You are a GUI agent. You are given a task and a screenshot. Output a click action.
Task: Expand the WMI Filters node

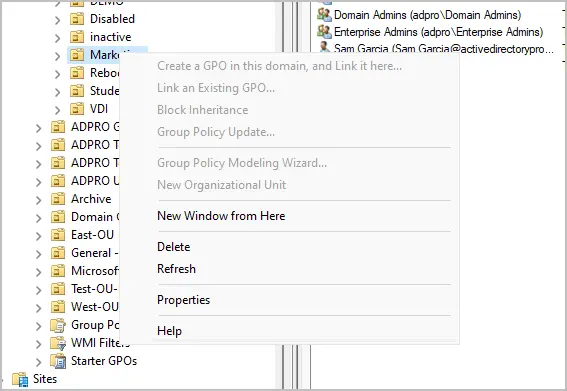point(39,344)
